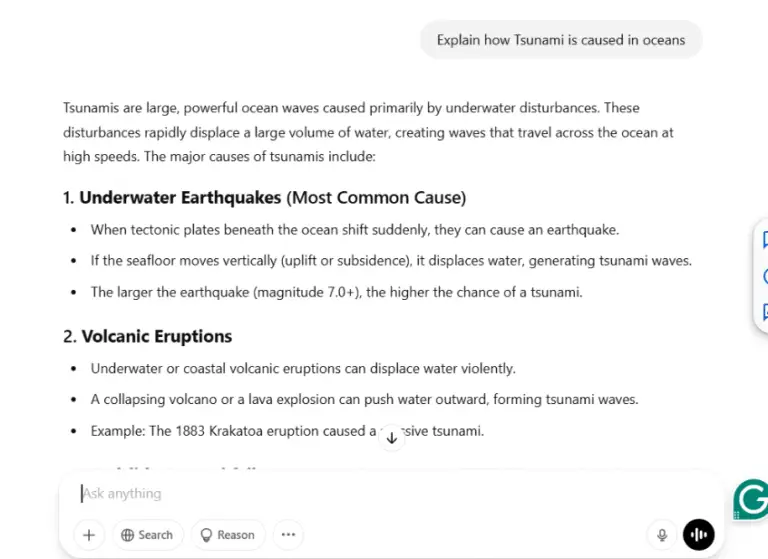Click the 1883 Krakatoa example bullet
The image size is (768, 559).
(x=287, y=431)
